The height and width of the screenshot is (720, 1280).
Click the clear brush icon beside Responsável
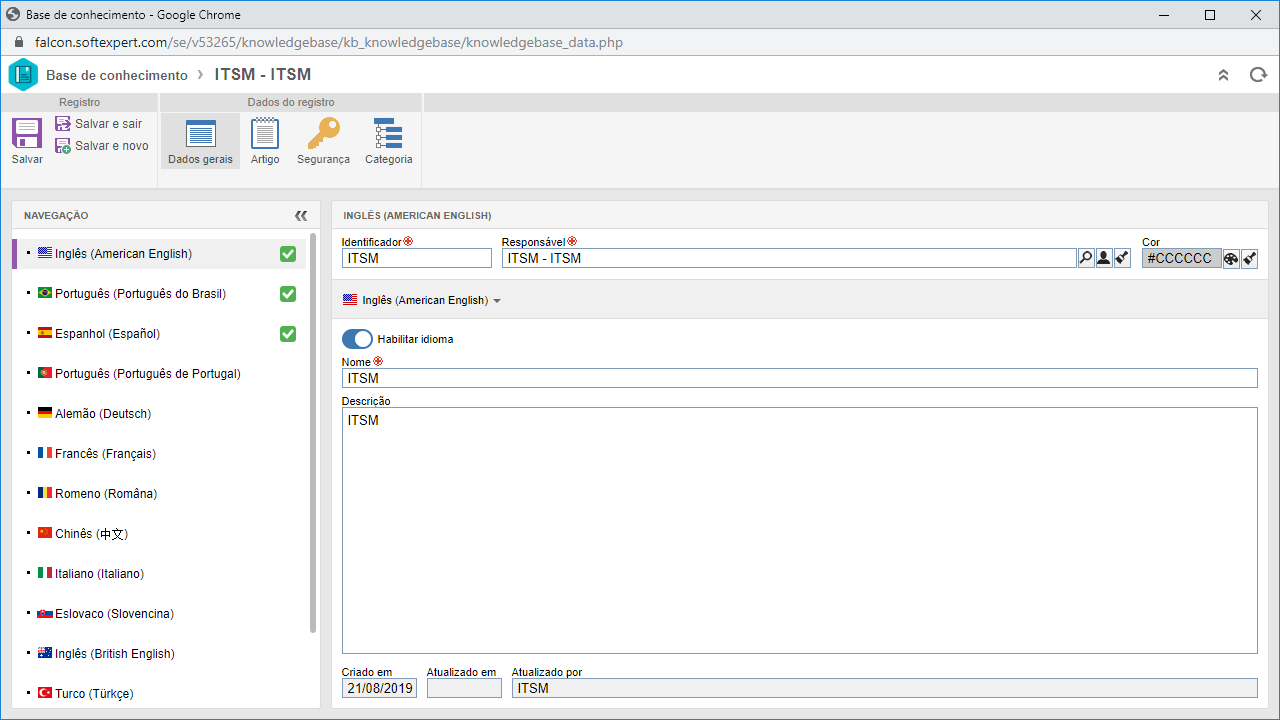pyautogui.click(x=1122, y=258)
